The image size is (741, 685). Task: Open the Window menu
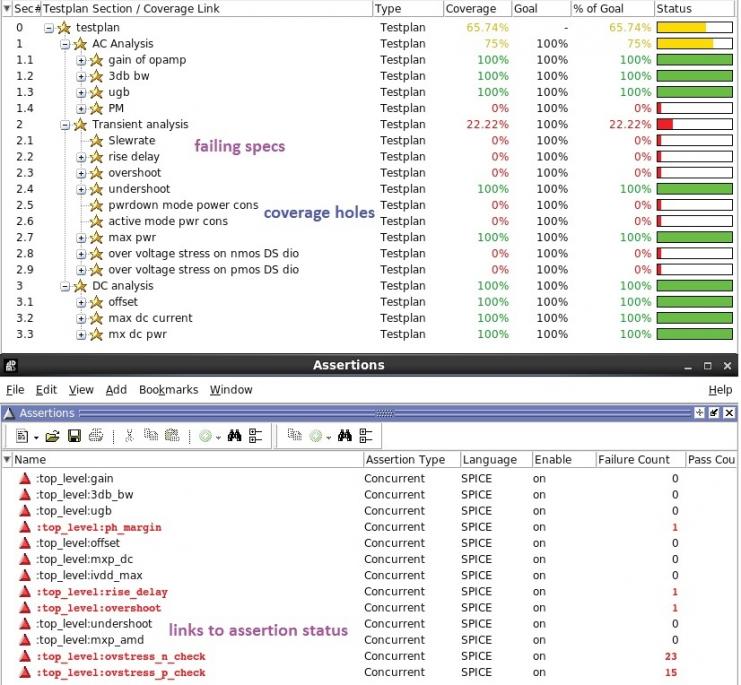click(231, 390)
